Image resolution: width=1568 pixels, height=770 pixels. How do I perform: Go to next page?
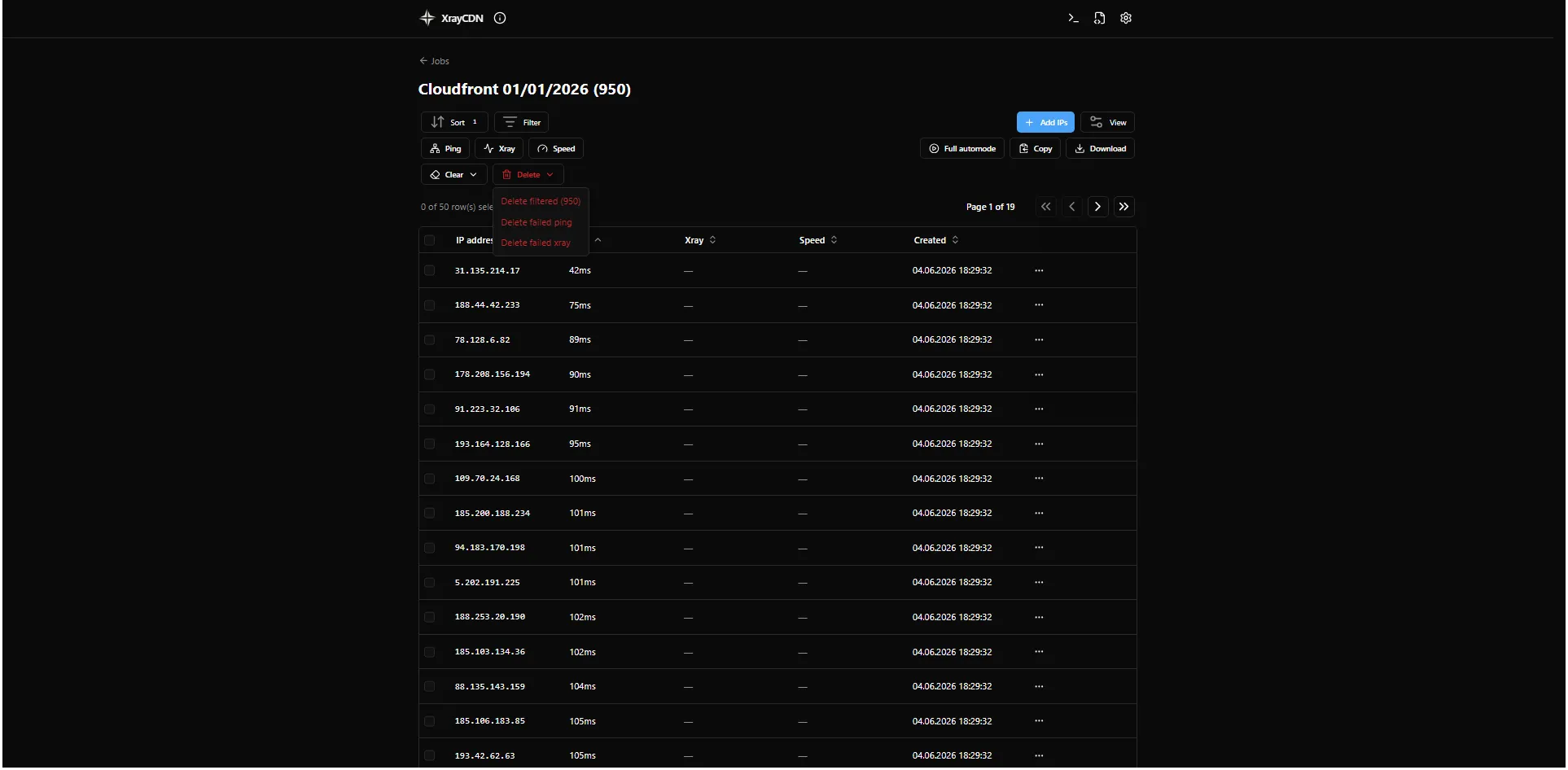coord(1098,207)
